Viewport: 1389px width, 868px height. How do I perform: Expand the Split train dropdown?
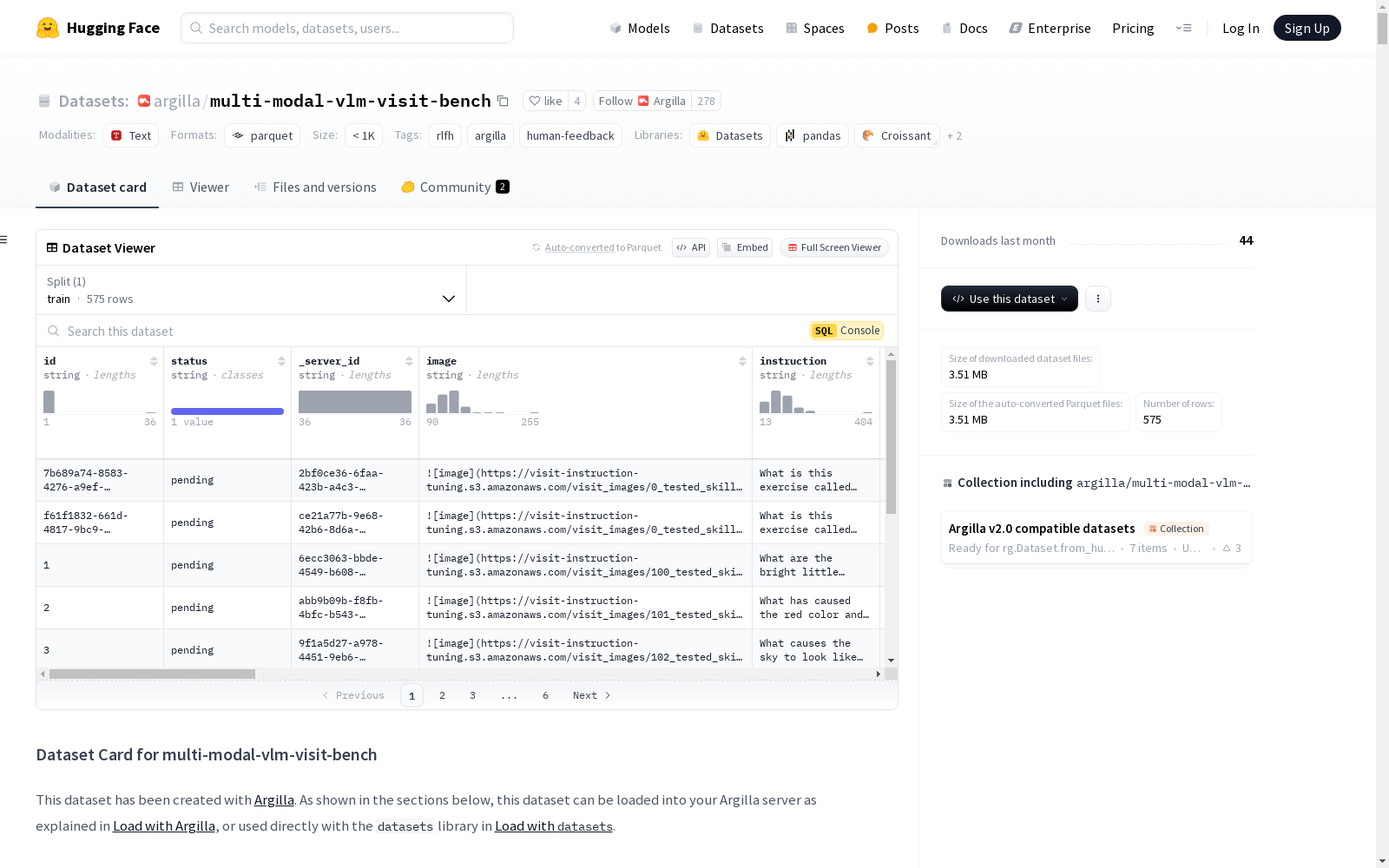(252, 290)
